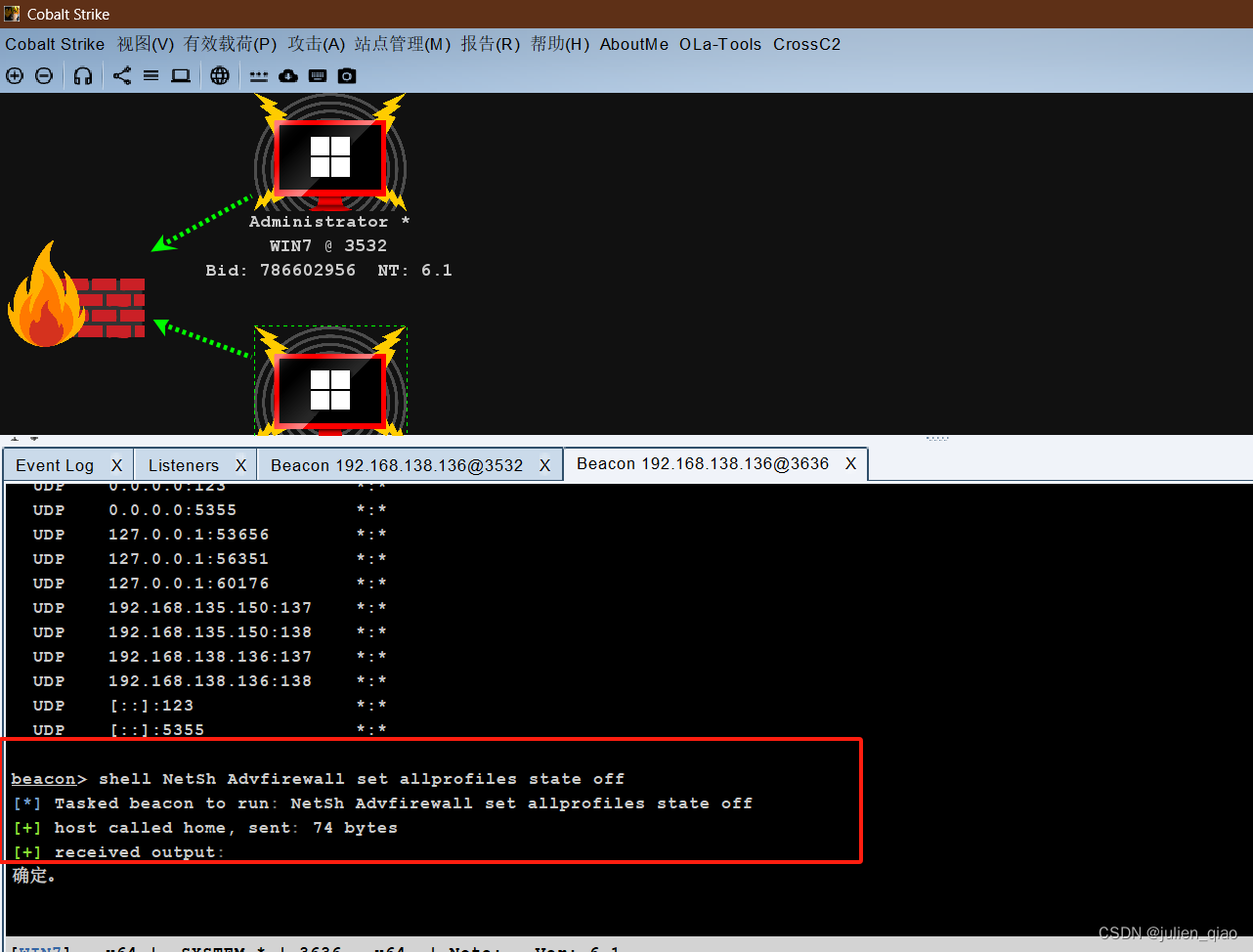Switch to Beacon 192.168.138.136@3532 tab
The height and width of the screenshot is (952, 1253).
coord(397,465)
